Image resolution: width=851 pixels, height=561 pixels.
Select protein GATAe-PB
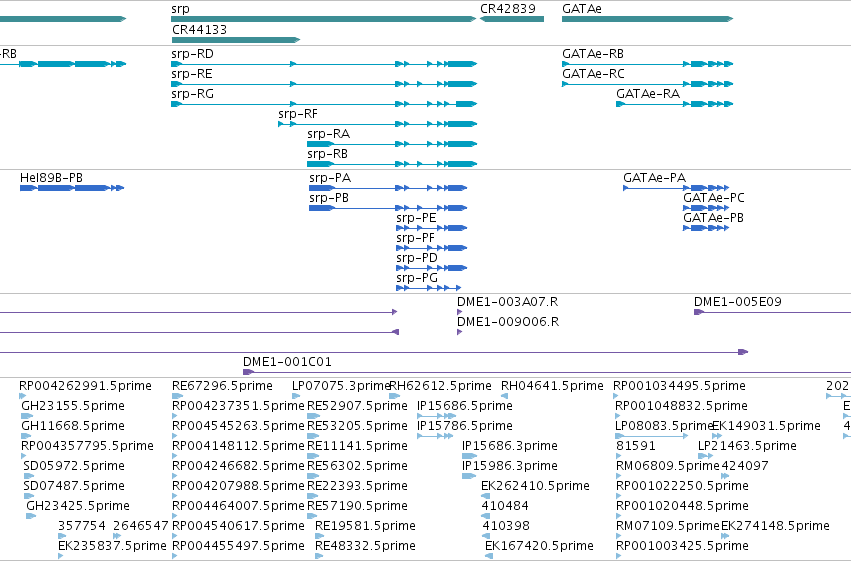706,228
